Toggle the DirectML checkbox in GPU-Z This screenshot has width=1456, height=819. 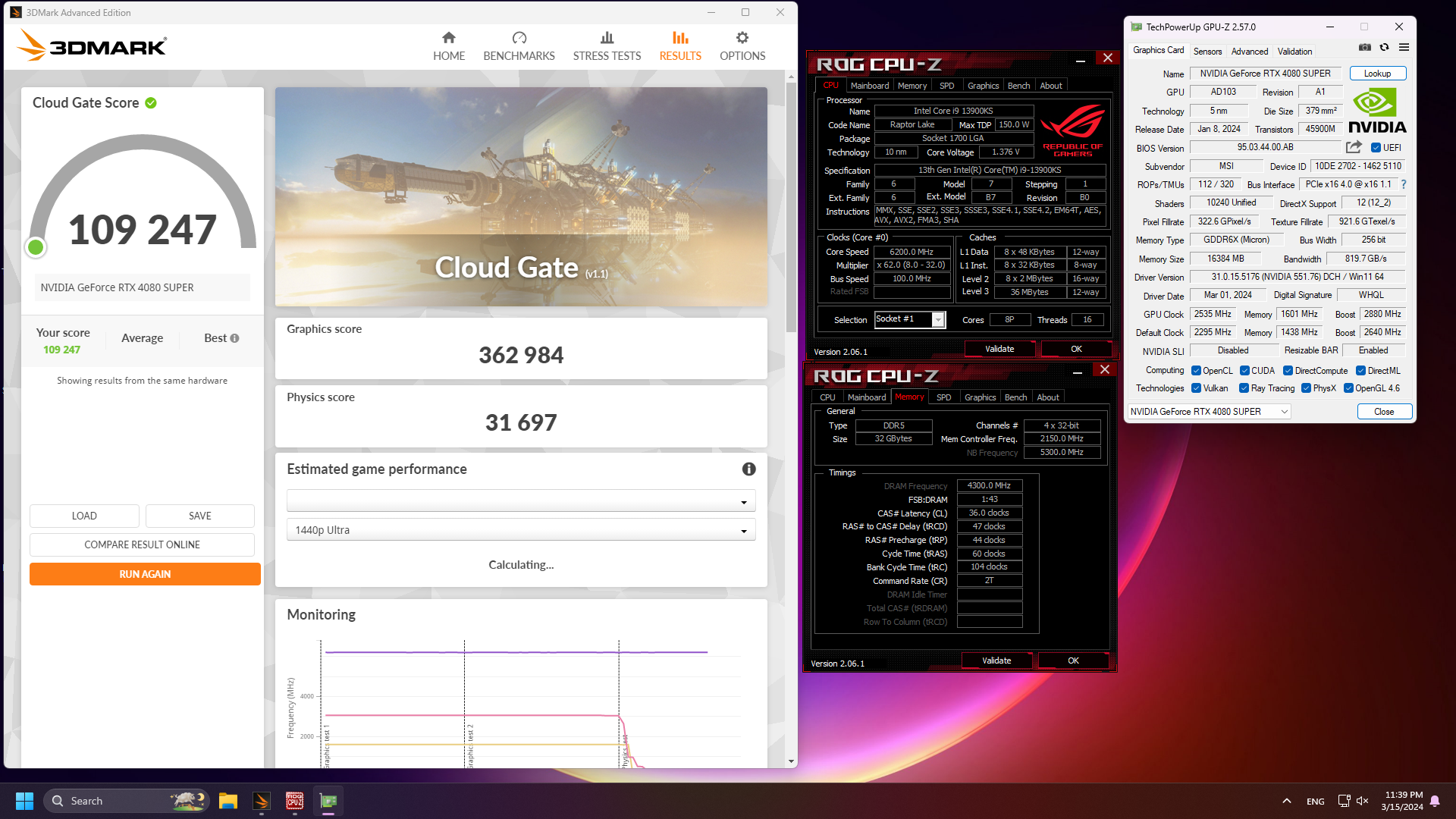point(1360,371)
